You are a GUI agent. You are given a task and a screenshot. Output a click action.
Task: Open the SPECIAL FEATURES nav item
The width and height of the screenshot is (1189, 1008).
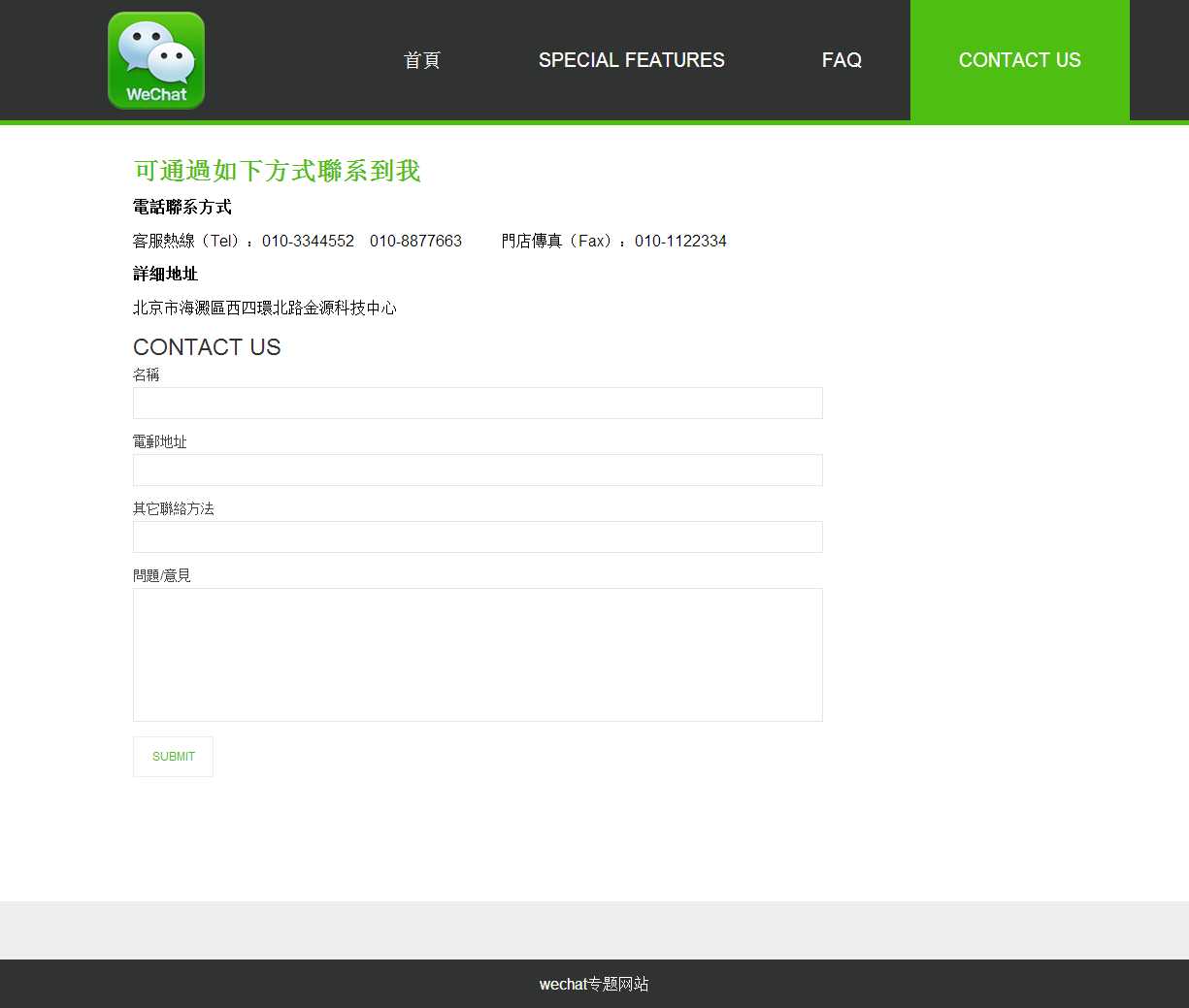631,60
